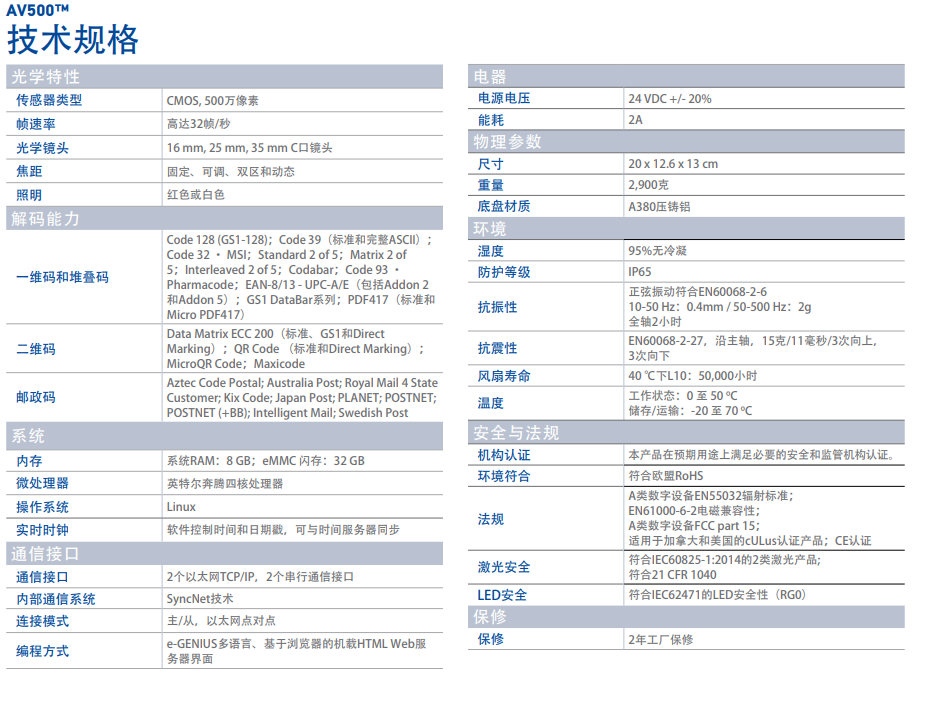
Task: Select the 电器 section header
Action: (x=483, y=76)
